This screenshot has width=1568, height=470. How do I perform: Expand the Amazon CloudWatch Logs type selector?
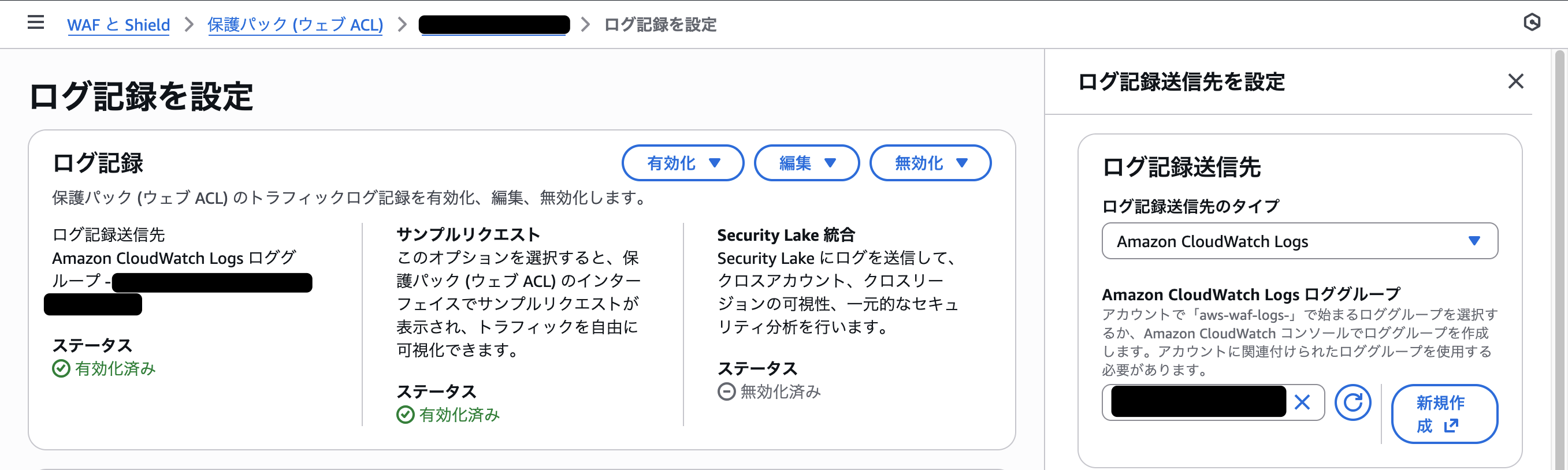[x=1299, y=241]
